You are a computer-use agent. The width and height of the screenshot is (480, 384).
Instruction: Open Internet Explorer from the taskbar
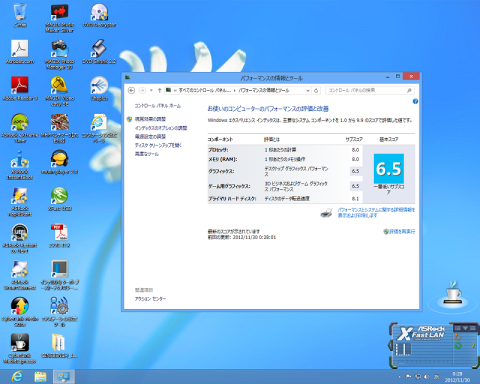pos(17,377)
